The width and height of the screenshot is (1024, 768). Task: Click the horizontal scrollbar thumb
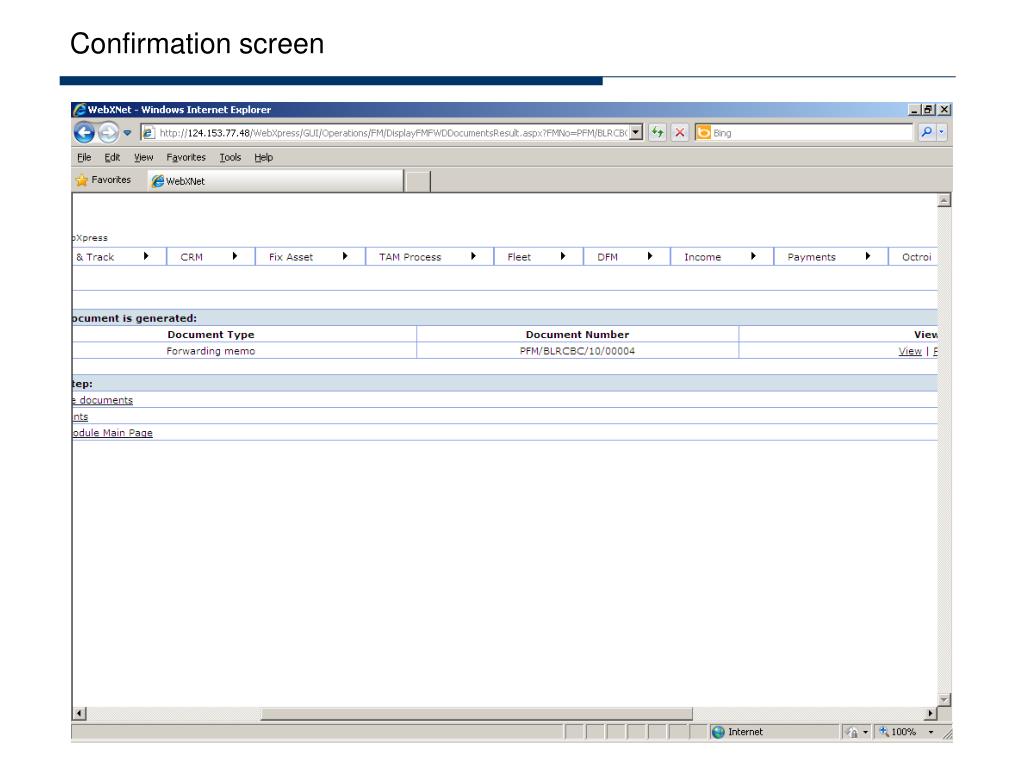(x=476, y=713)
